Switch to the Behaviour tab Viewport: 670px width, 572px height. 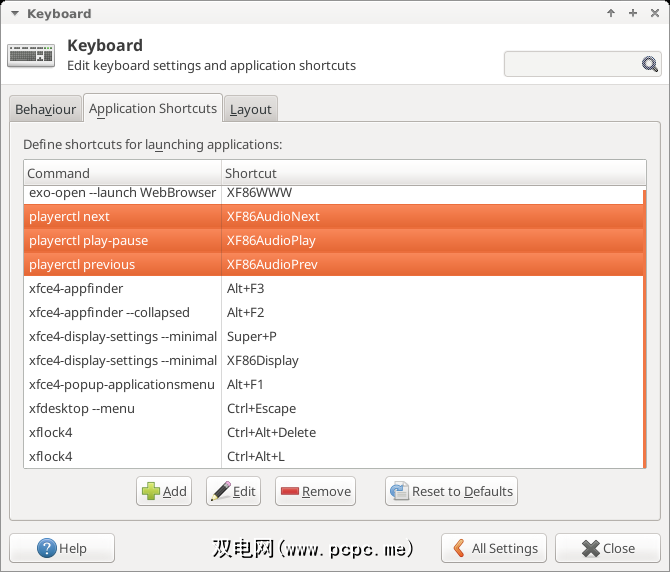(x=45, y=109)
